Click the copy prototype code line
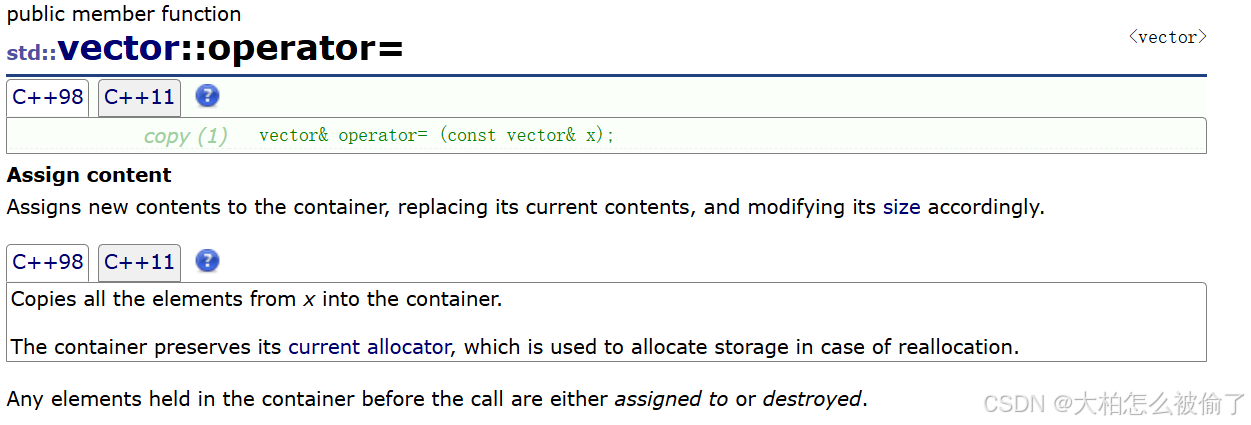This screenshot has height=425, width=1251. (x=436, y=136)
